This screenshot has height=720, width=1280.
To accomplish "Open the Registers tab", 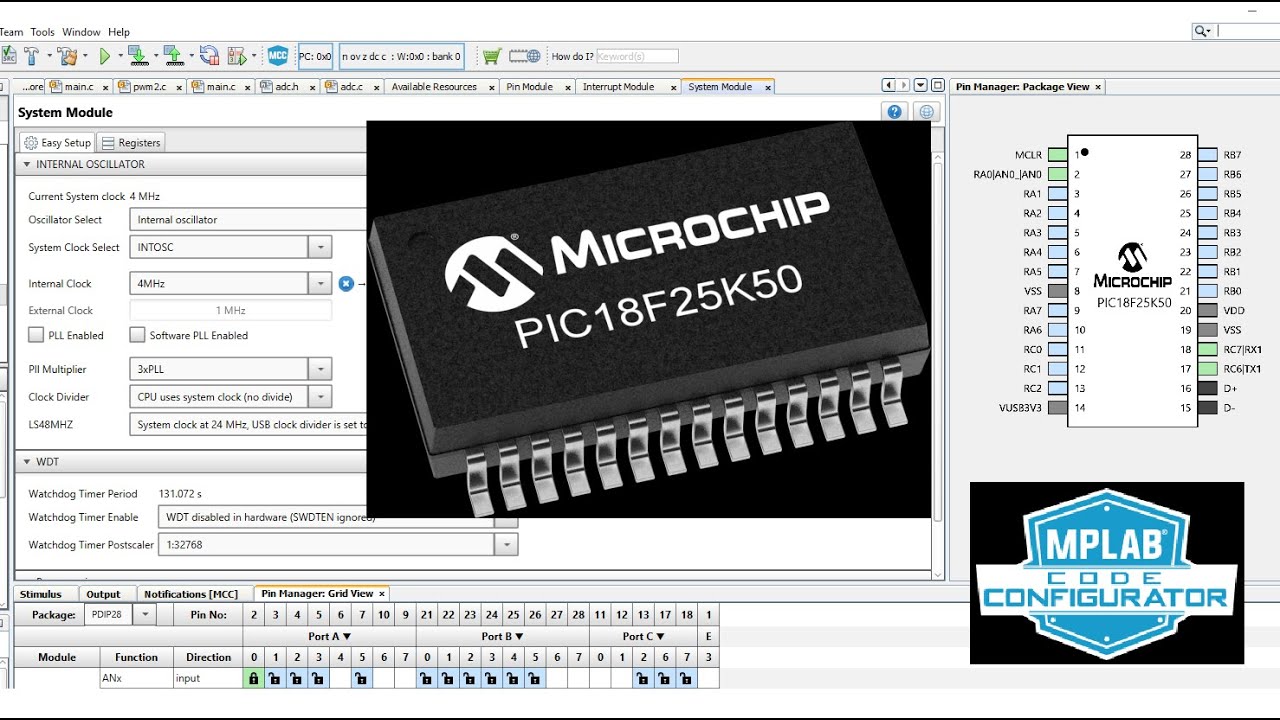I will click(131, 143).
